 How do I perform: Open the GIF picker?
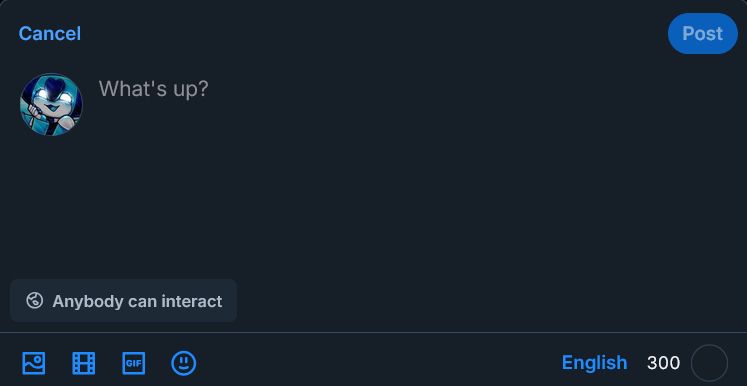click(133, 363)
